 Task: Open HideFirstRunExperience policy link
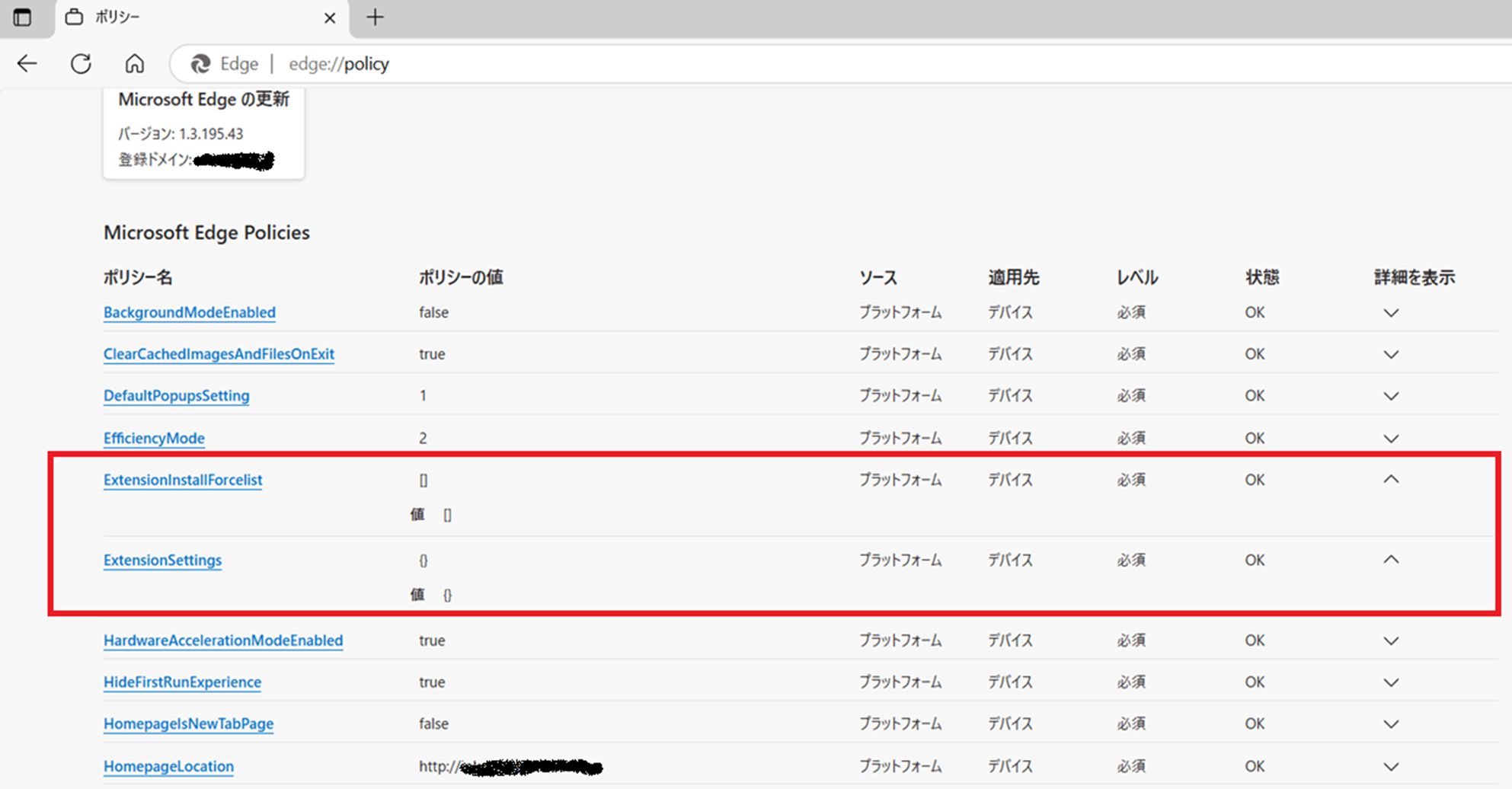[x=182, y=682]
